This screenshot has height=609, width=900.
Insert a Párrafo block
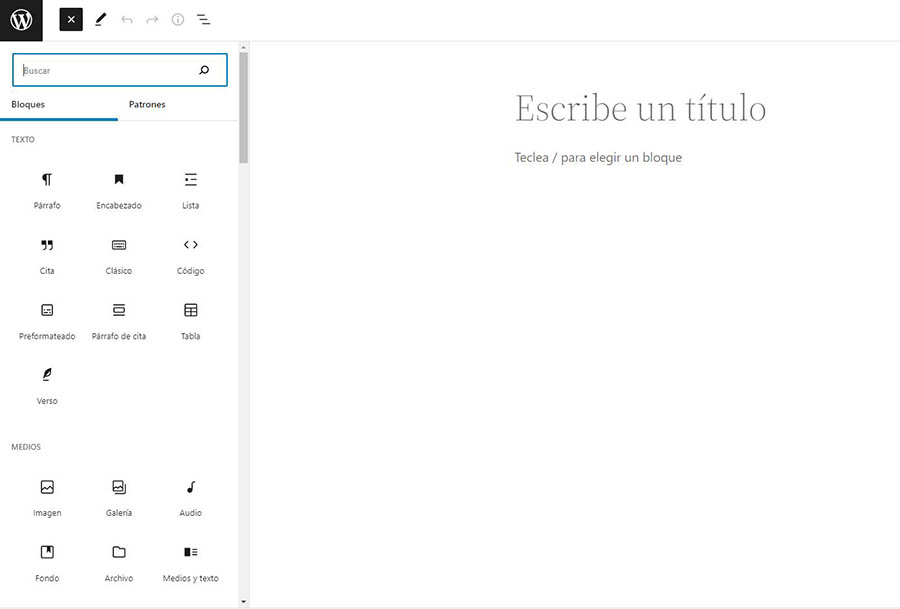tap(47, 190)
